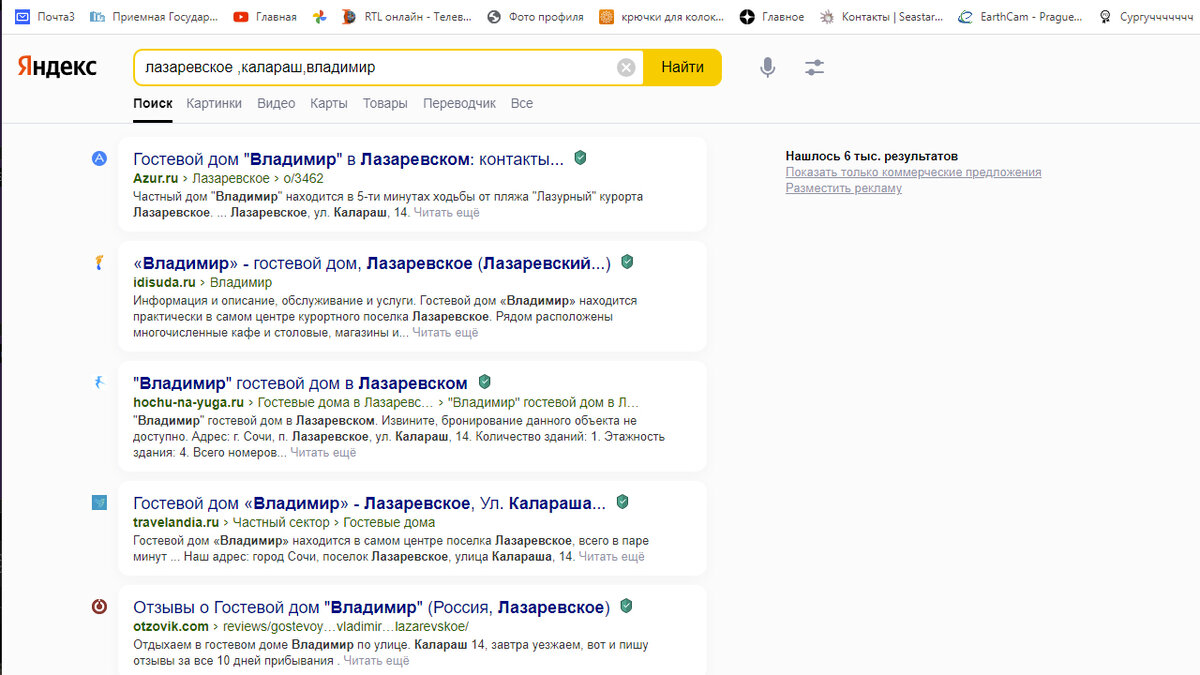Click Показать только коммерческие предложения link
The width and height of the screenshot is (1200, 675).
pos(913,172)
